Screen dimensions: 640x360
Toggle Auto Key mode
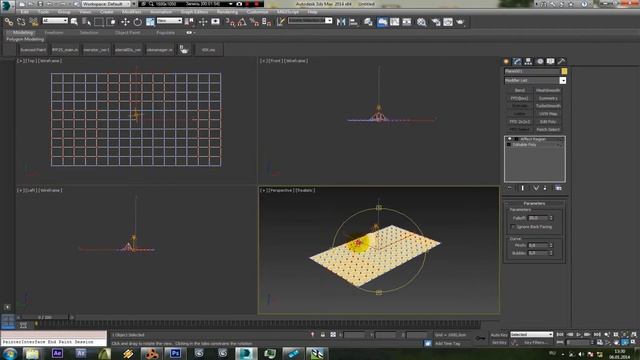(x=499, y=335)
